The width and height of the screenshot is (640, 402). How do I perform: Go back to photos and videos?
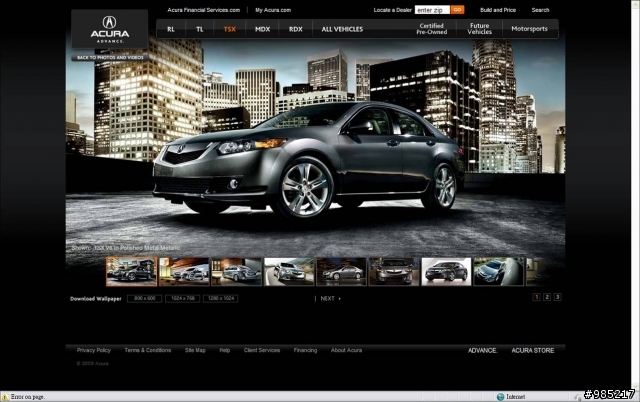pyautogui.click(x=110, y=58)
